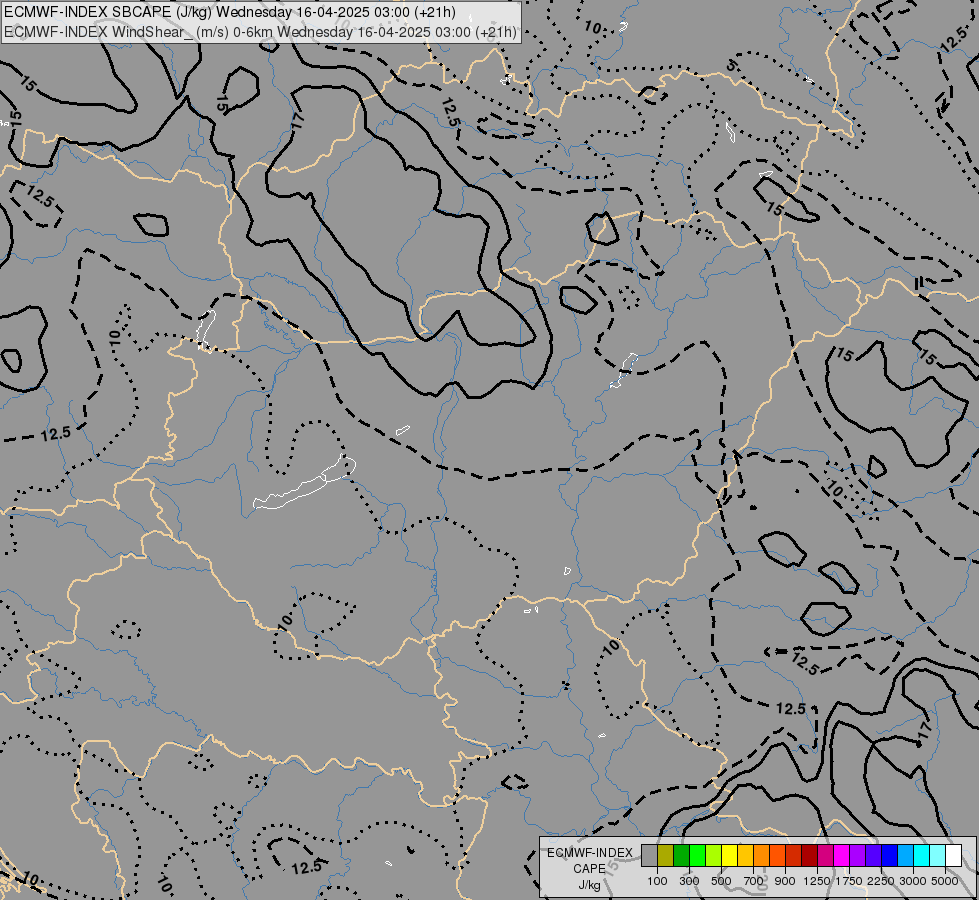Select the orange swatch right of 700
979x900 pixels.
[x=762, y=855]
